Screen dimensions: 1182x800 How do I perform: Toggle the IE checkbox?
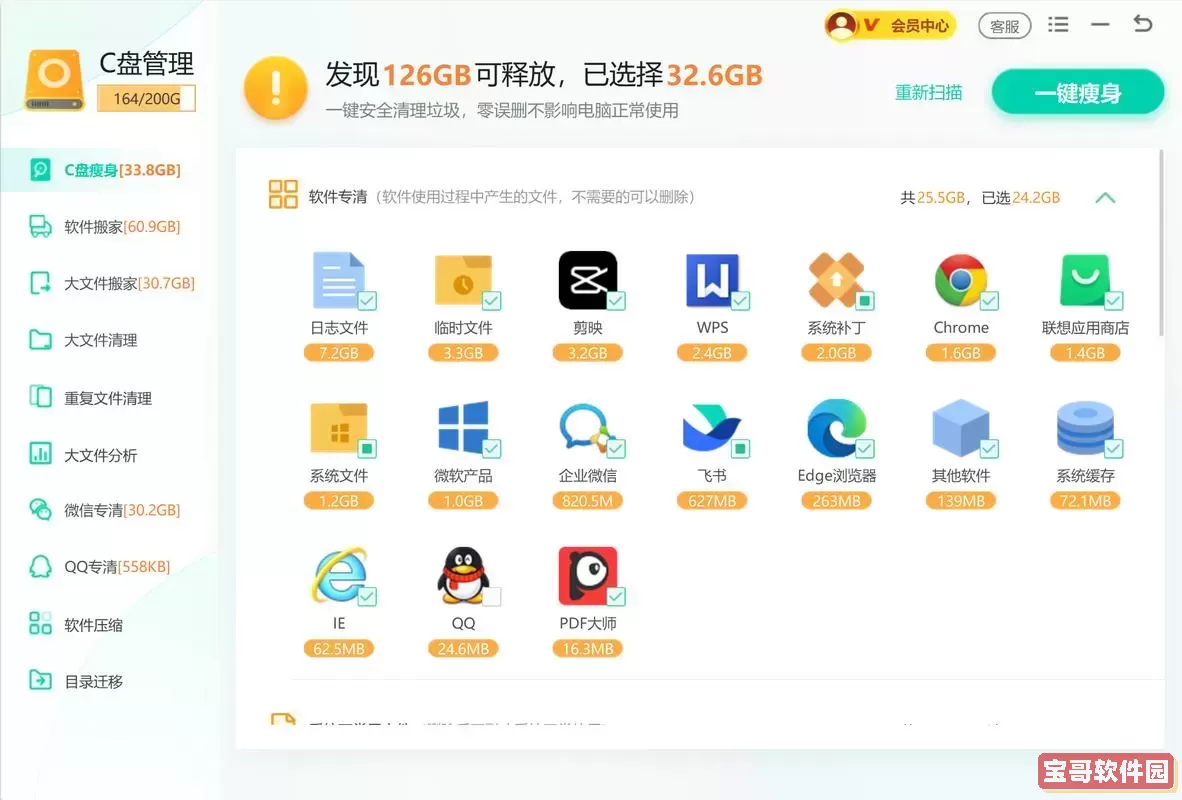[x=367, y=596]
